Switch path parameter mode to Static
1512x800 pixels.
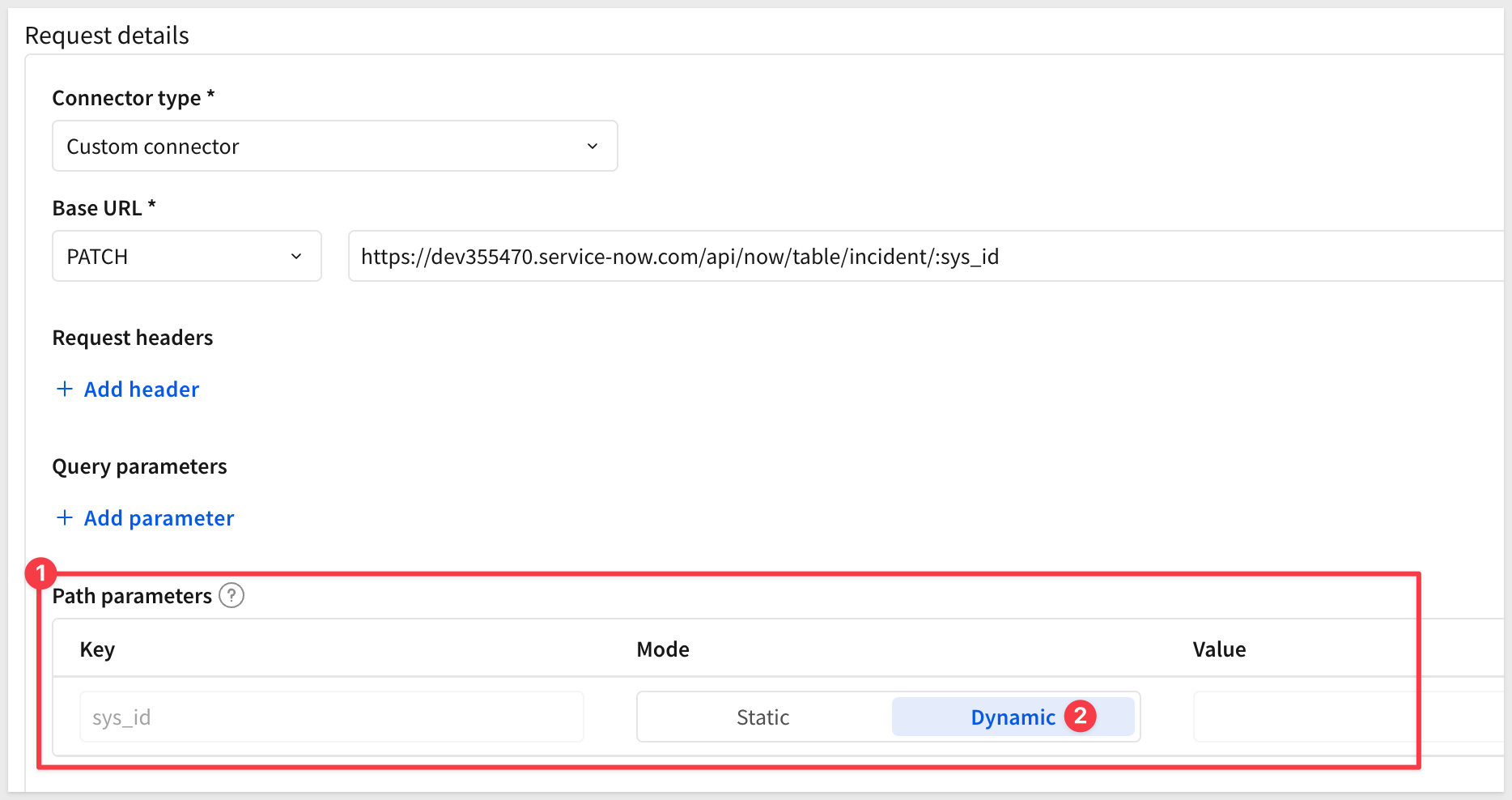pos(762,717)
